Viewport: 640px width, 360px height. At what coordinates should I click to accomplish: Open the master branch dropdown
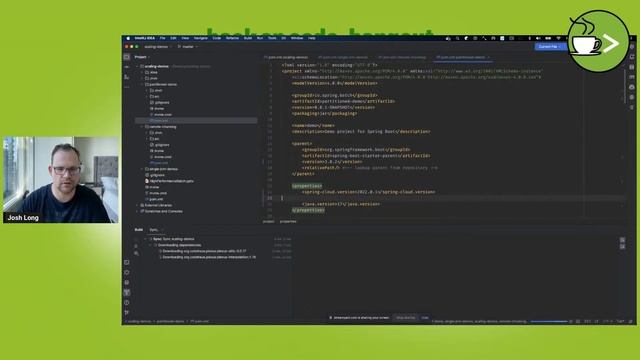[188, 47]
